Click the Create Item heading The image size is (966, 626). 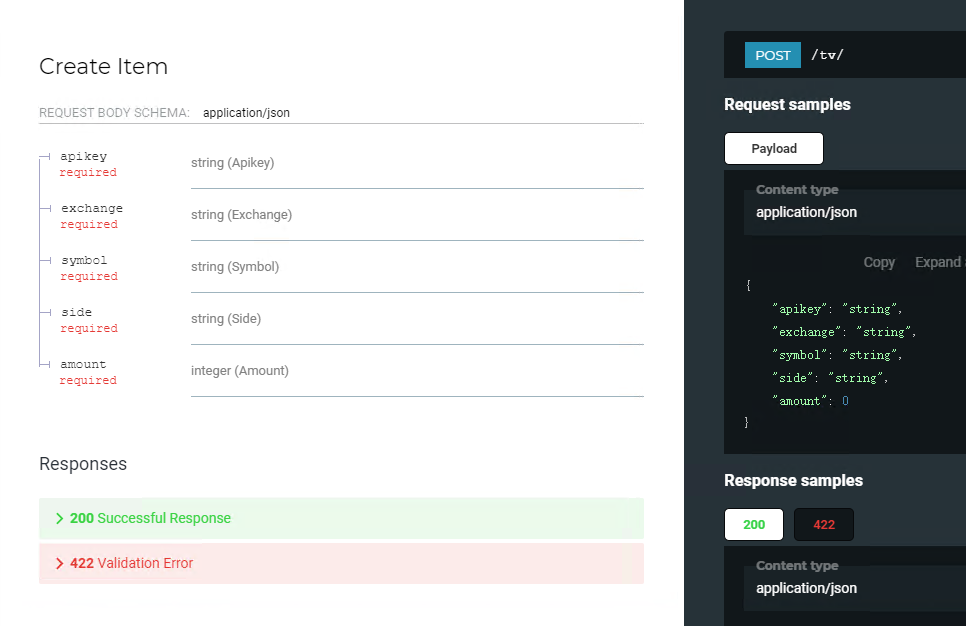[x=104, y=67]
